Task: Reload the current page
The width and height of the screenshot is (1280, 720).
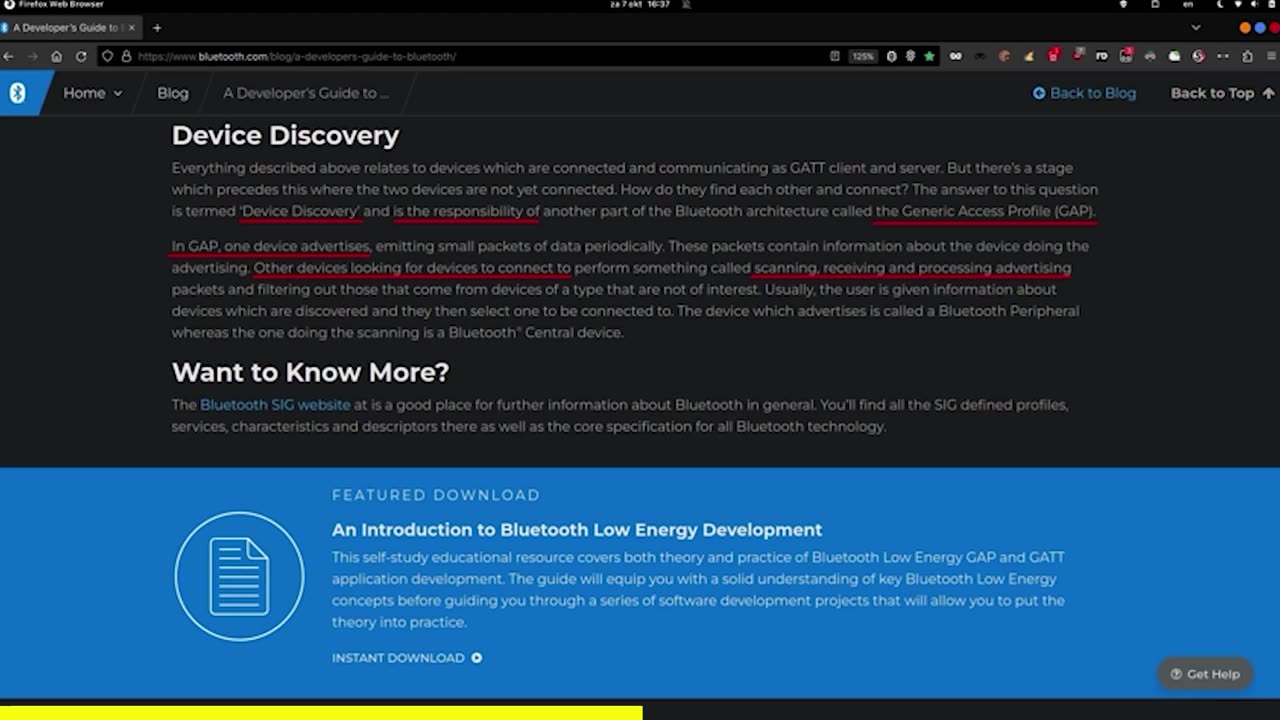Action: tap(81, 56)
